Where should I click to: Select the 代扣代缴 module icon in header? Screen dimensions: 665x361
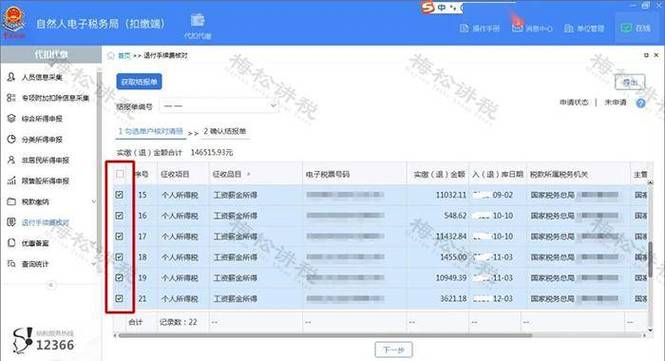tap(198, 25)
